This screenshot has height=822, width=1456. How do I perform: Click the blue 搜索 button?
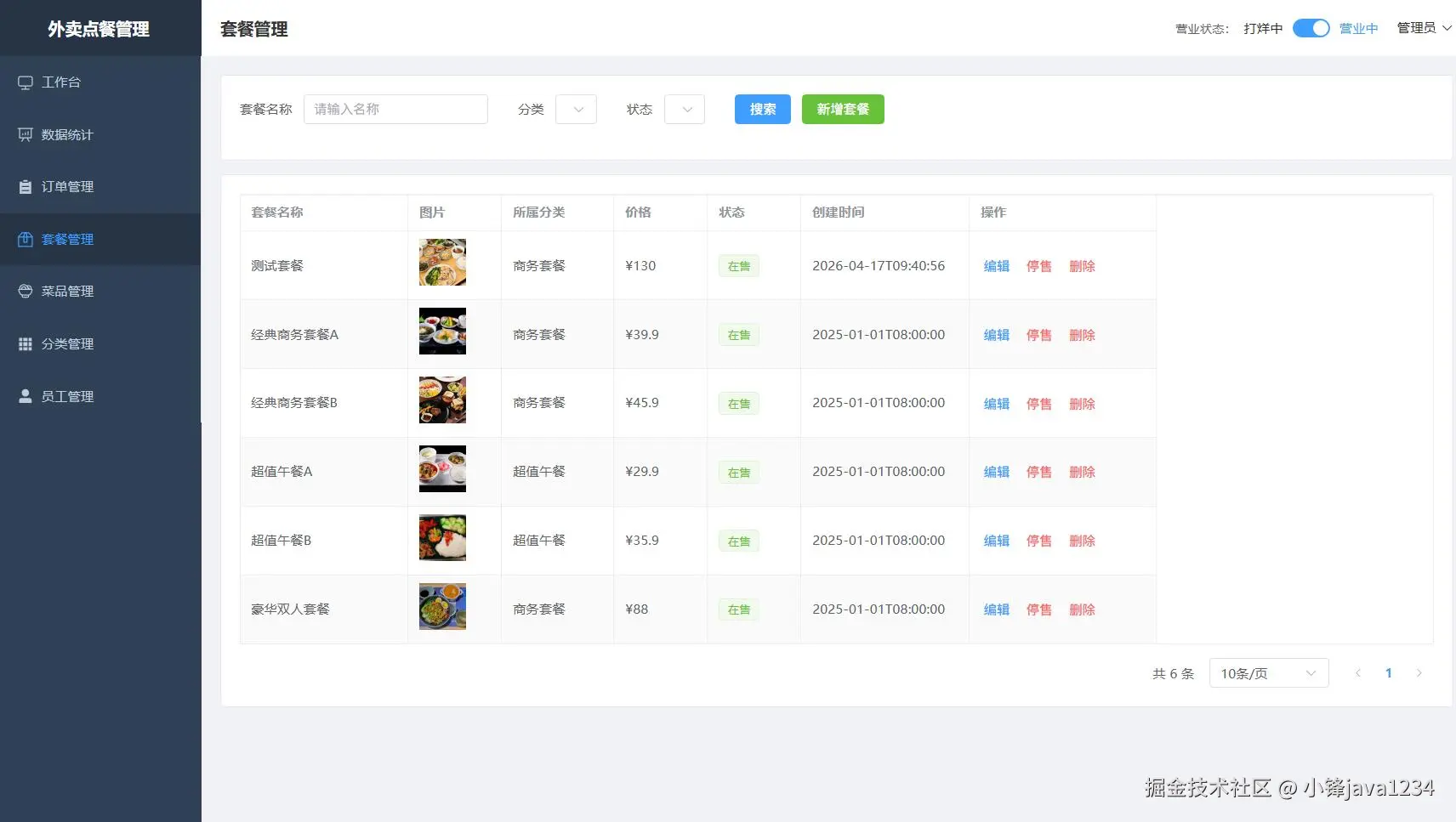763,110
